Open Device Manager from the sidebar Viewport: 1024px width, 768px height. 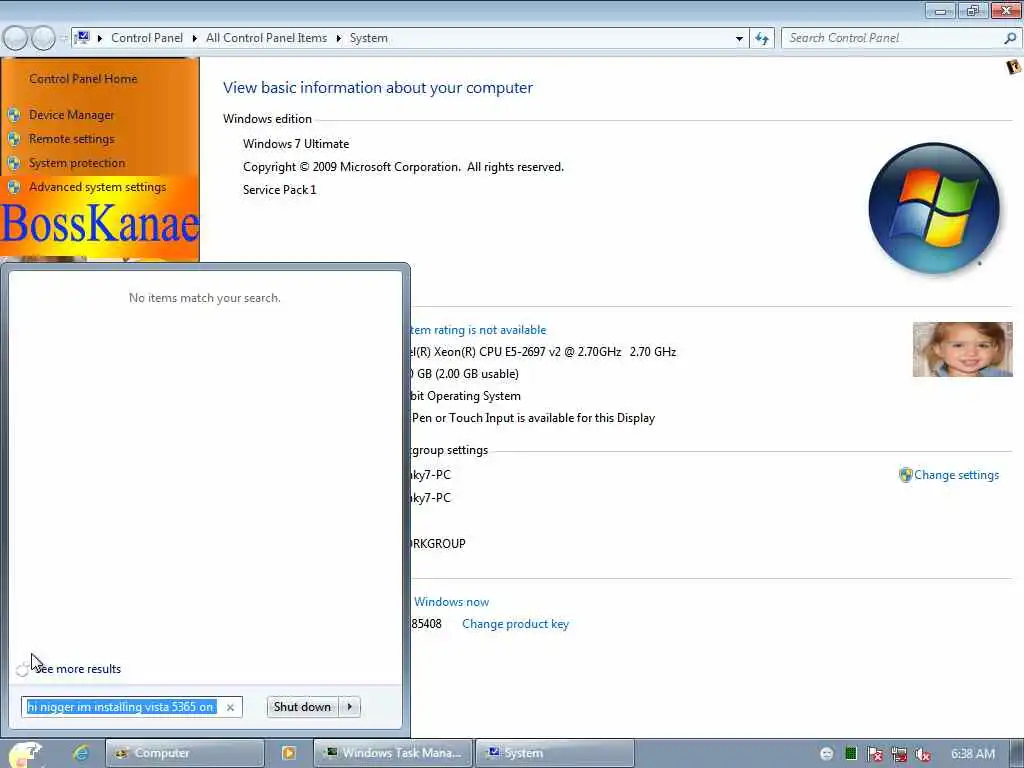(71, 115)
